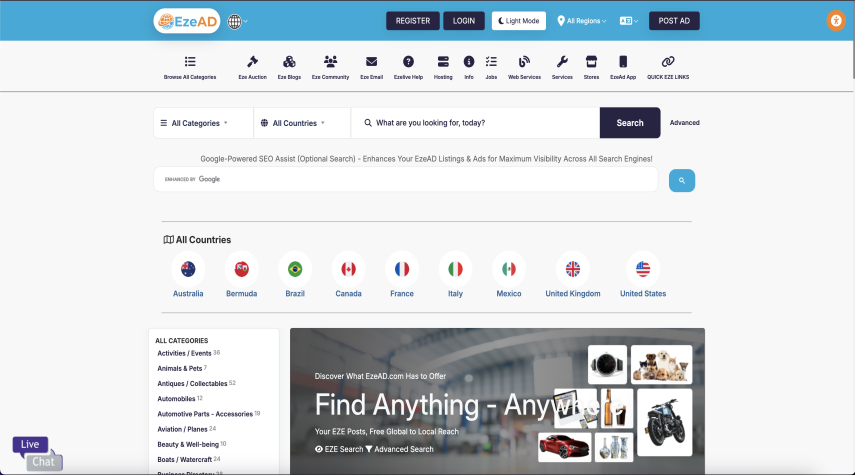Open Automobiles category
This screenshot has width=855, height=475.
click(176, 399)
